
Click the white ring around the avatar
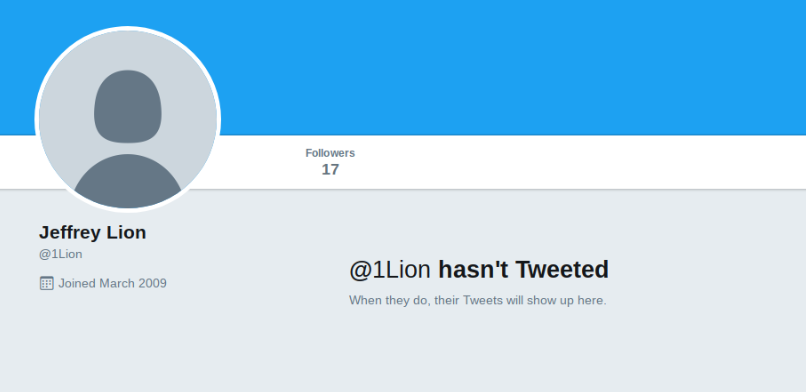tap(127, 28)
